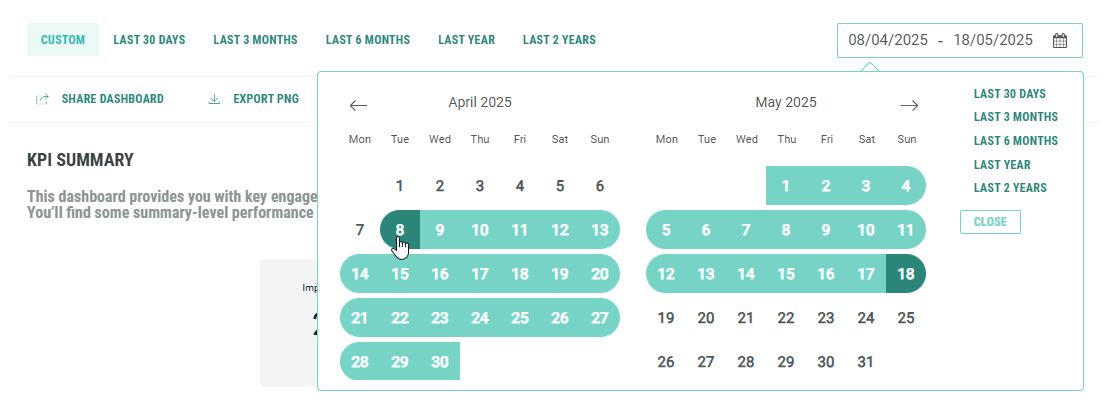Screen dimensions: 1116x403
Task: Select the Custom range tab
Action: (x=63, y=40)
